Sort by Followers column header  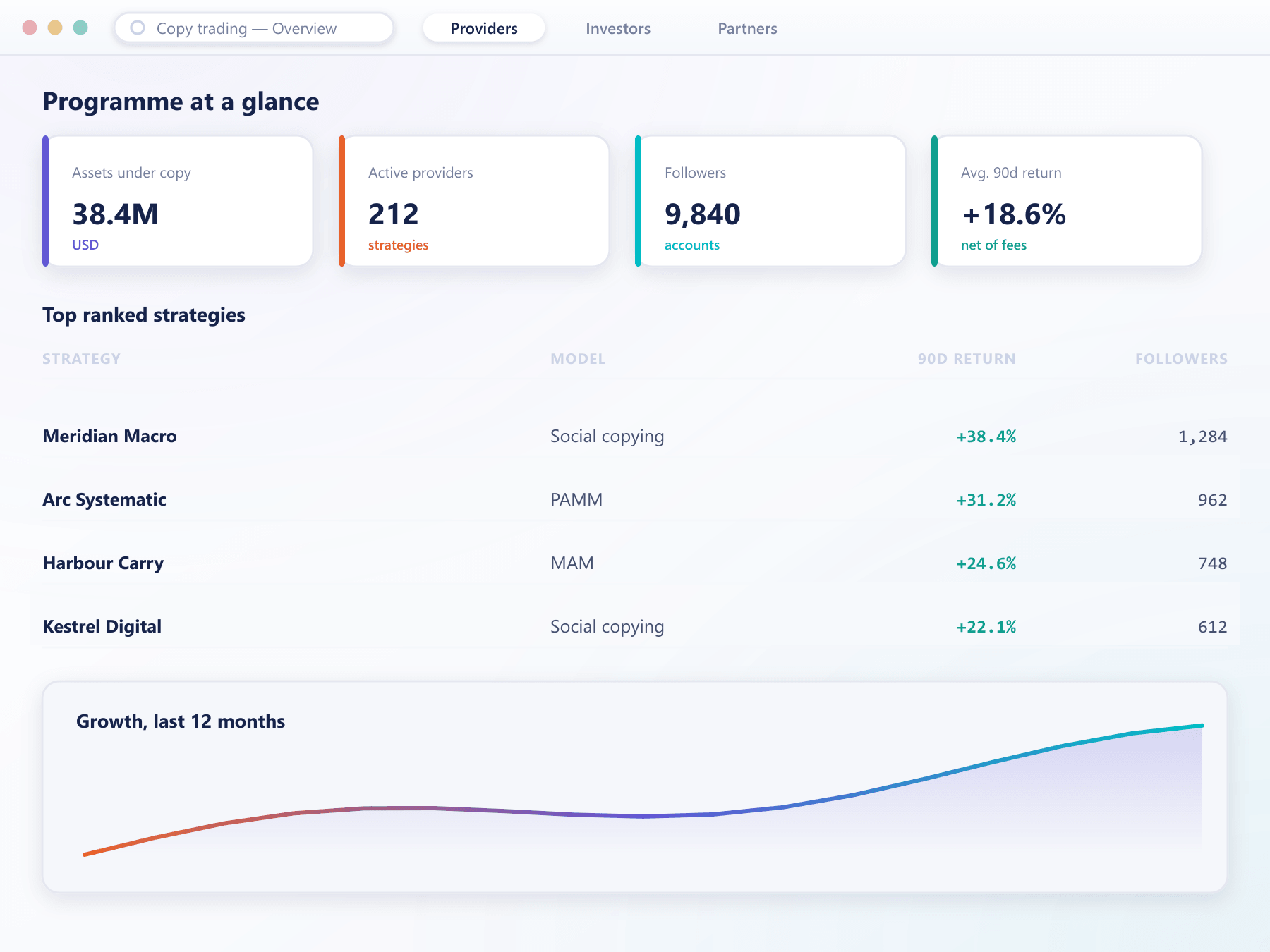coord(1181,359)
